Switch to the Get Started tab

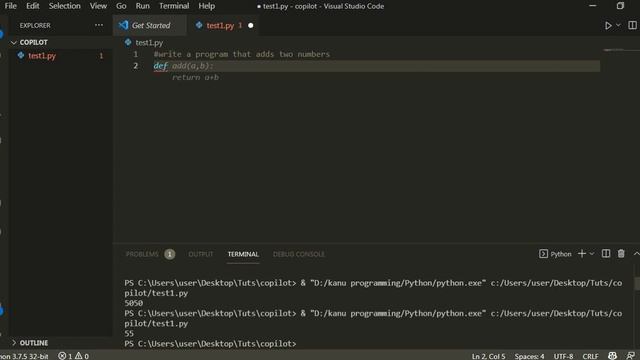tap(150, 25)
